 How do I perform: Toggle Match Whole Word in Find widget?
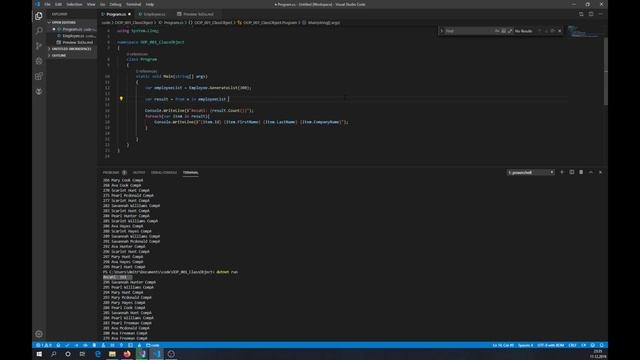[503, 31]
